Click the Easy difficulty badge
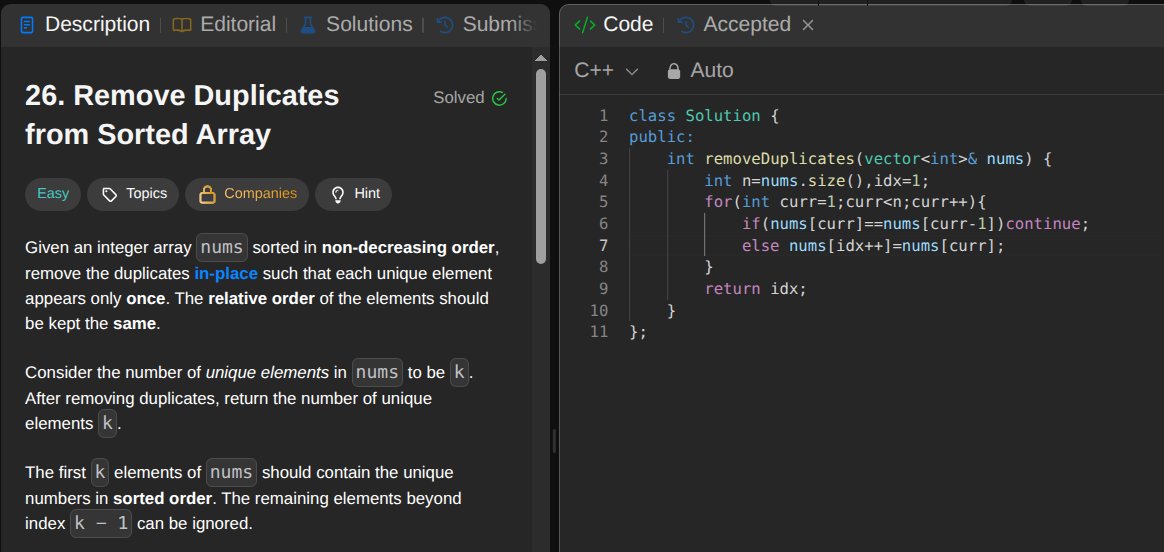 tap(53, 194)
